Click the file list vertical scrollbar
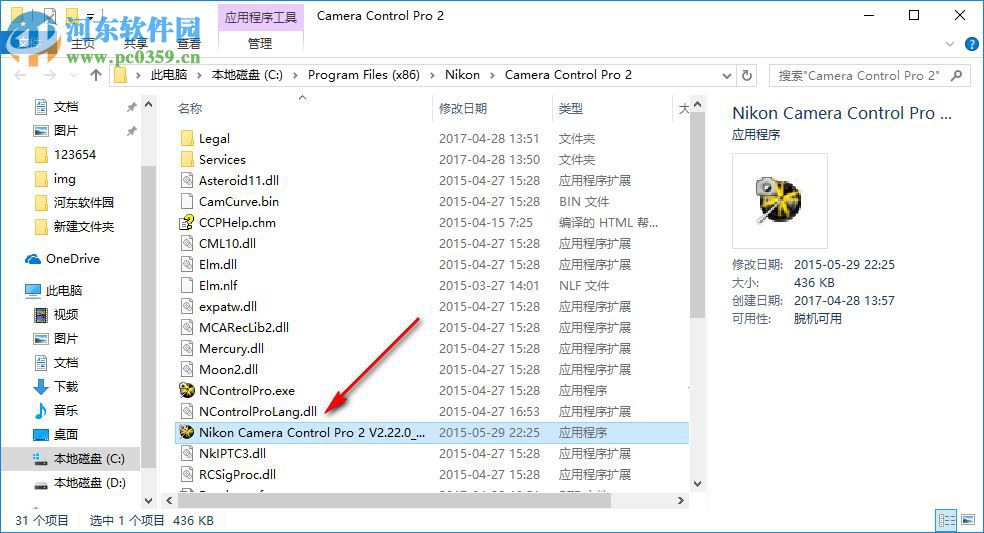The image size is (984, 533). click(x=697, y=213)
